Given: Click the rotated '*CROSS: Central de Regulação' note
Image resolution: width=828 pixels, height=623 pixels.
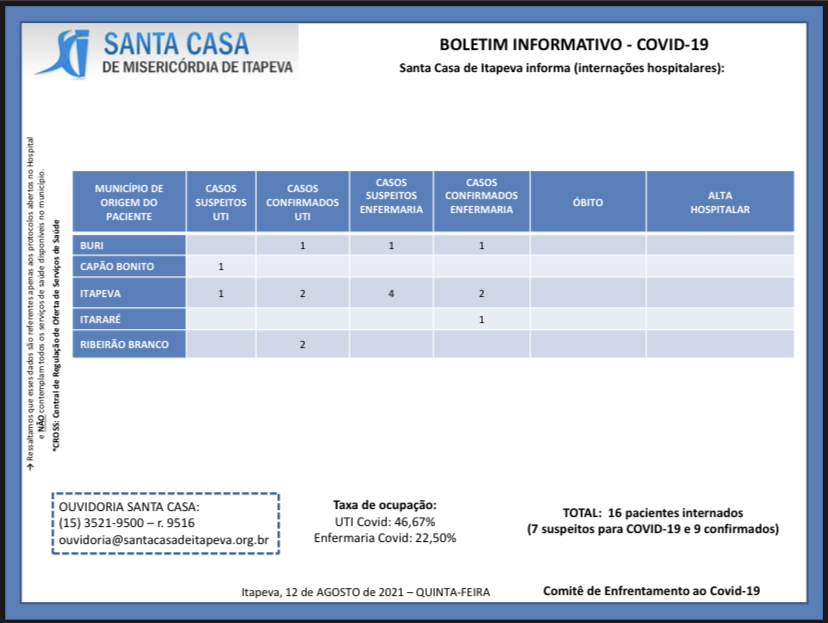Looking at the screenshot, I should point(57,335).
